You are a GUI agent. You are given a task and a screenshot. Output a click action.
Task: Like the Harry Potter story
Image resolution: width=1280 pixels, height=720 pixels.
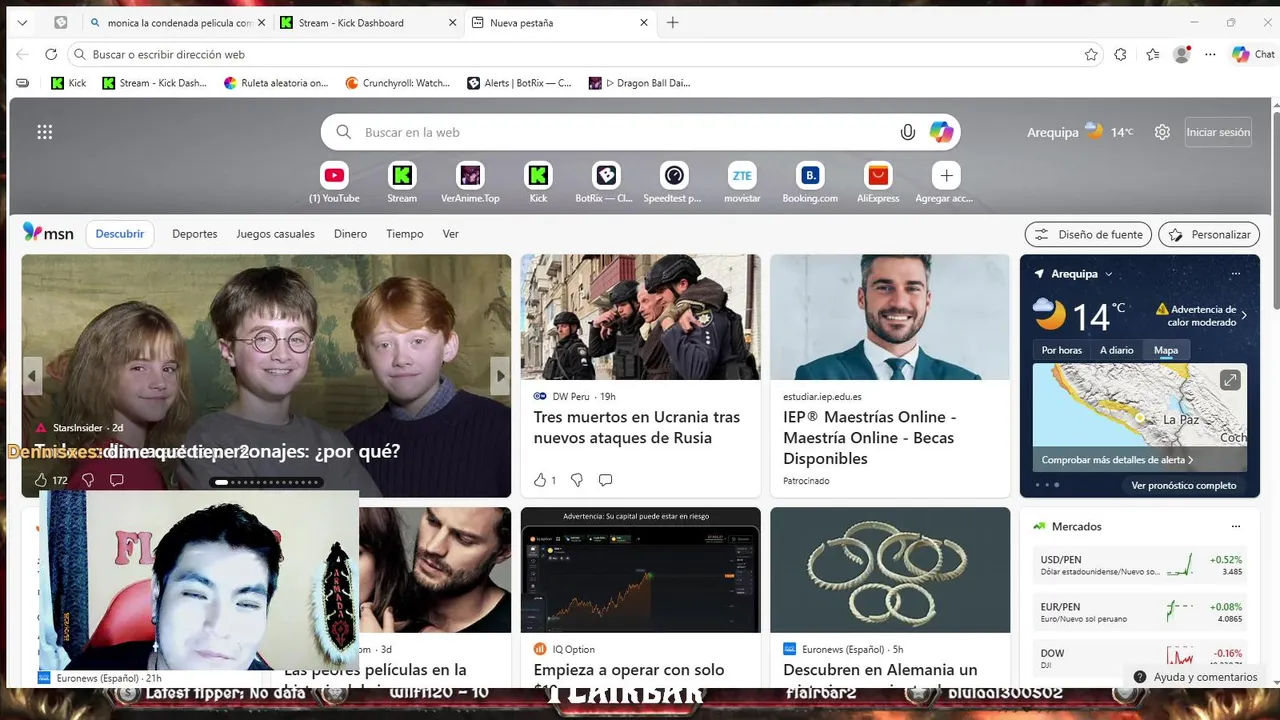pos(41,480)
